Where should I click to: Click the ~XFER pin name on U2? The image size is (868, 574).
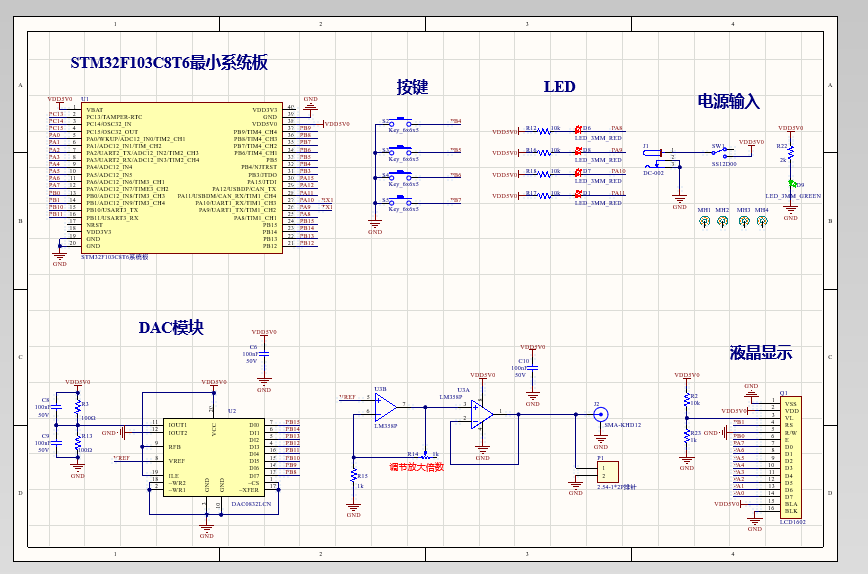tap(249, 490)
